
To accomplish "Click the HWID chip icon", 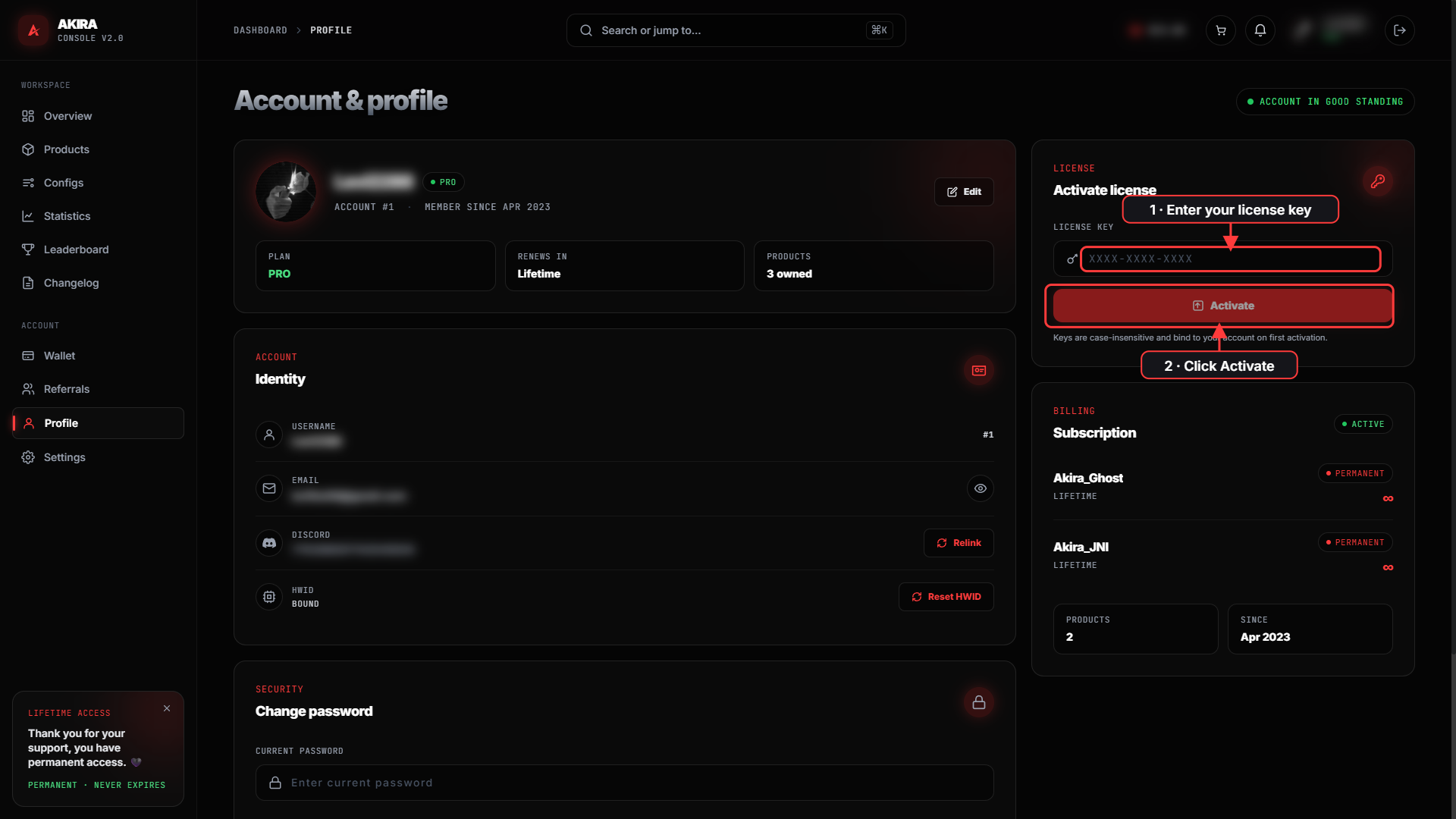I will coord(269,597).
